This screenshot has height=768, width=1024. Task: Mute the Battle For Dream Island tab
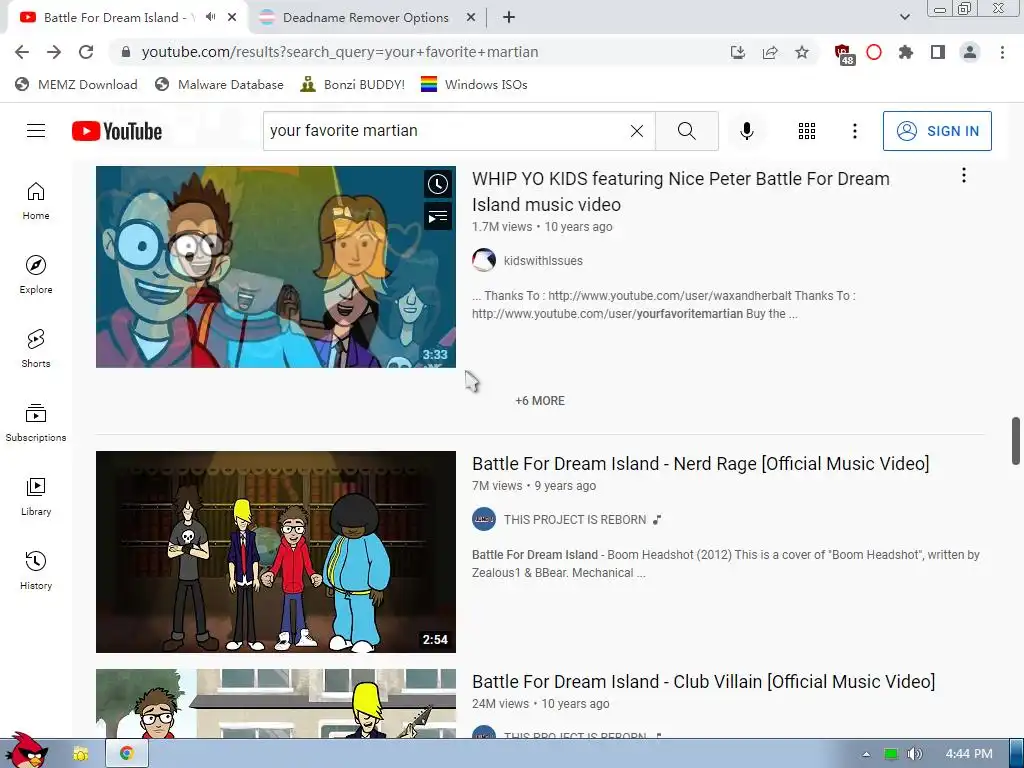click(210, 17)
